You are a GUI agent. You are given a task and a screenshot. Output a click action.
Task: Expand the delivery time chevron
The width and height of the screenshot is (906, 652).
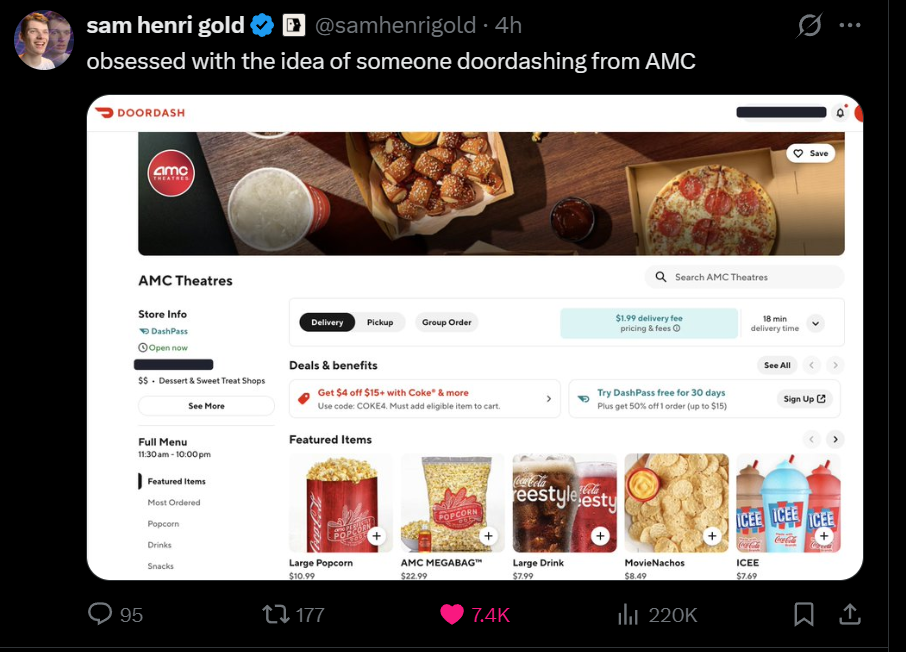(x=815, y=323)
